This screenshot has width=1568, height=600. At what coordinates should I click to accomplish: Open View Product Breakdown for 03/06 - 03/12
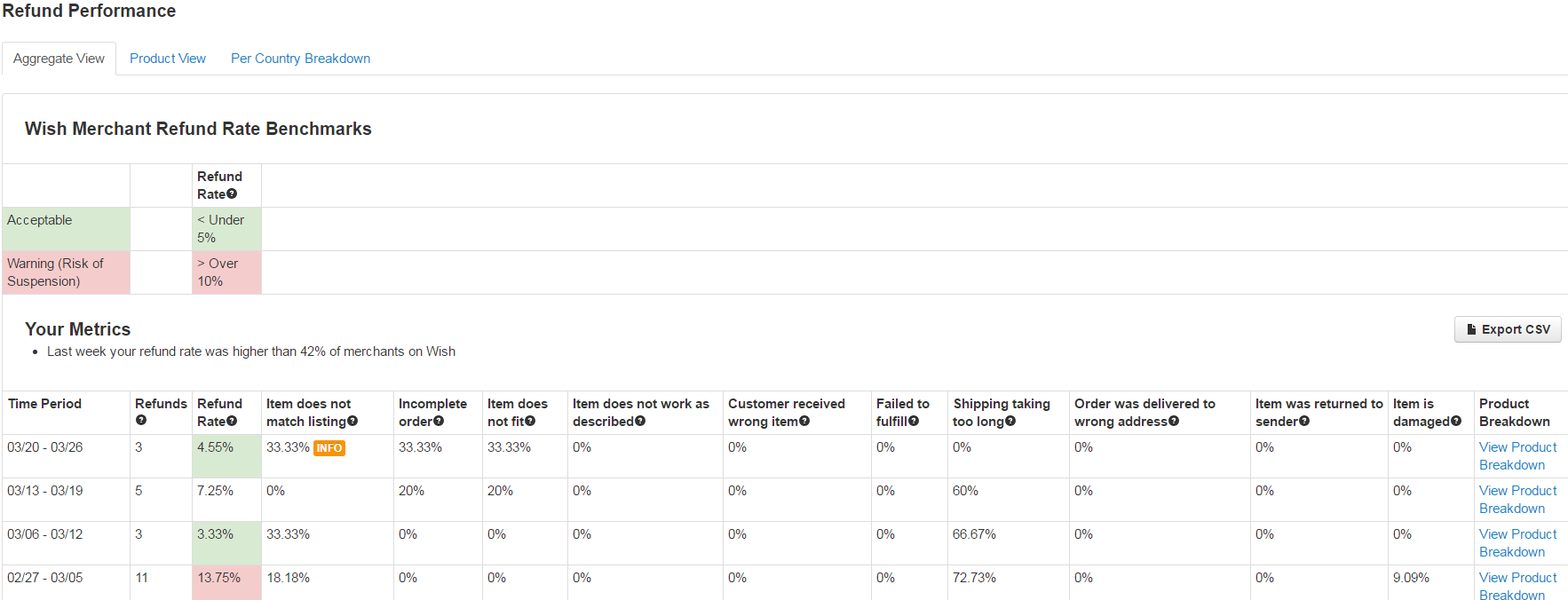point(1517,543)
